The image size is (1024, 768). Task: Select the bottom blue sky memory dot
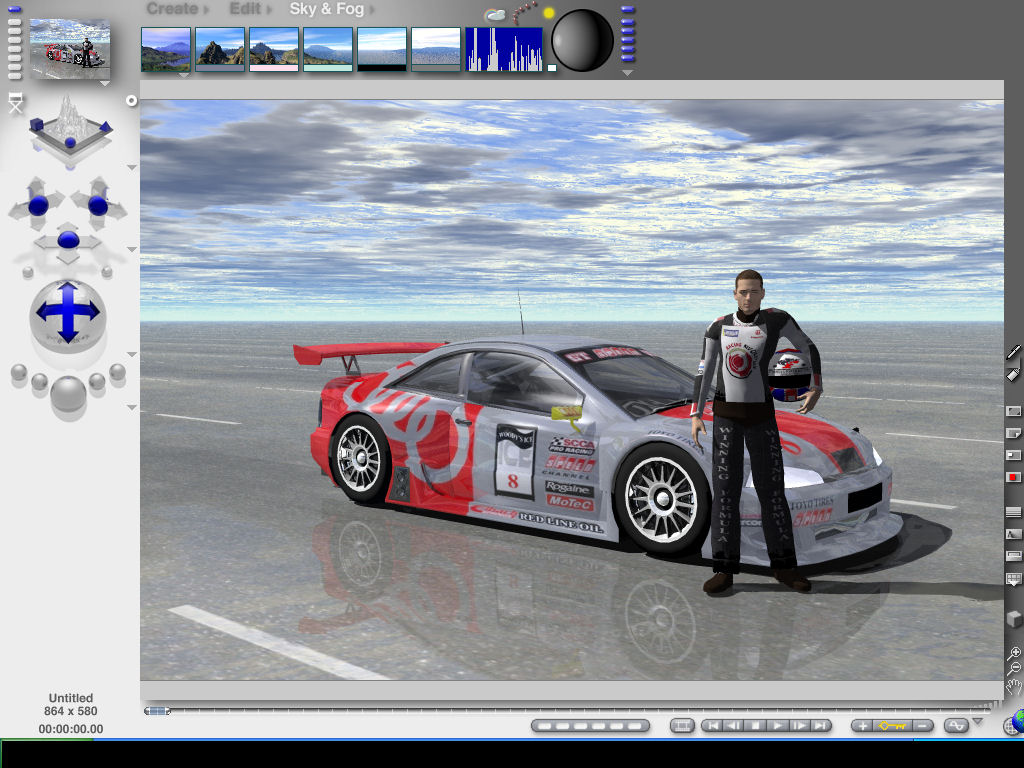click(628, 59)
